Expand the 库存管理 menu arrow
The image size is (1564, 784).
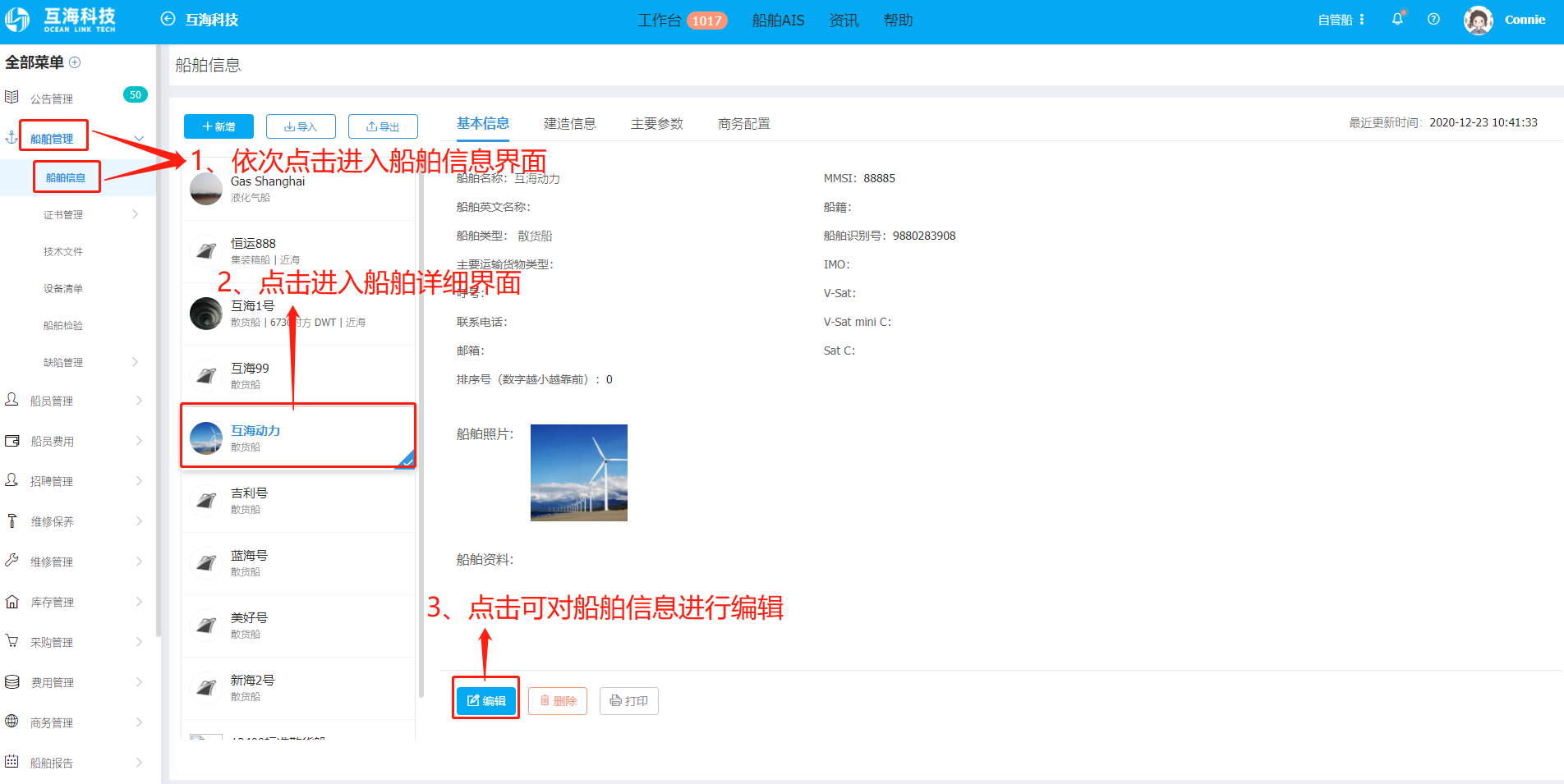(x=139, y=602)
